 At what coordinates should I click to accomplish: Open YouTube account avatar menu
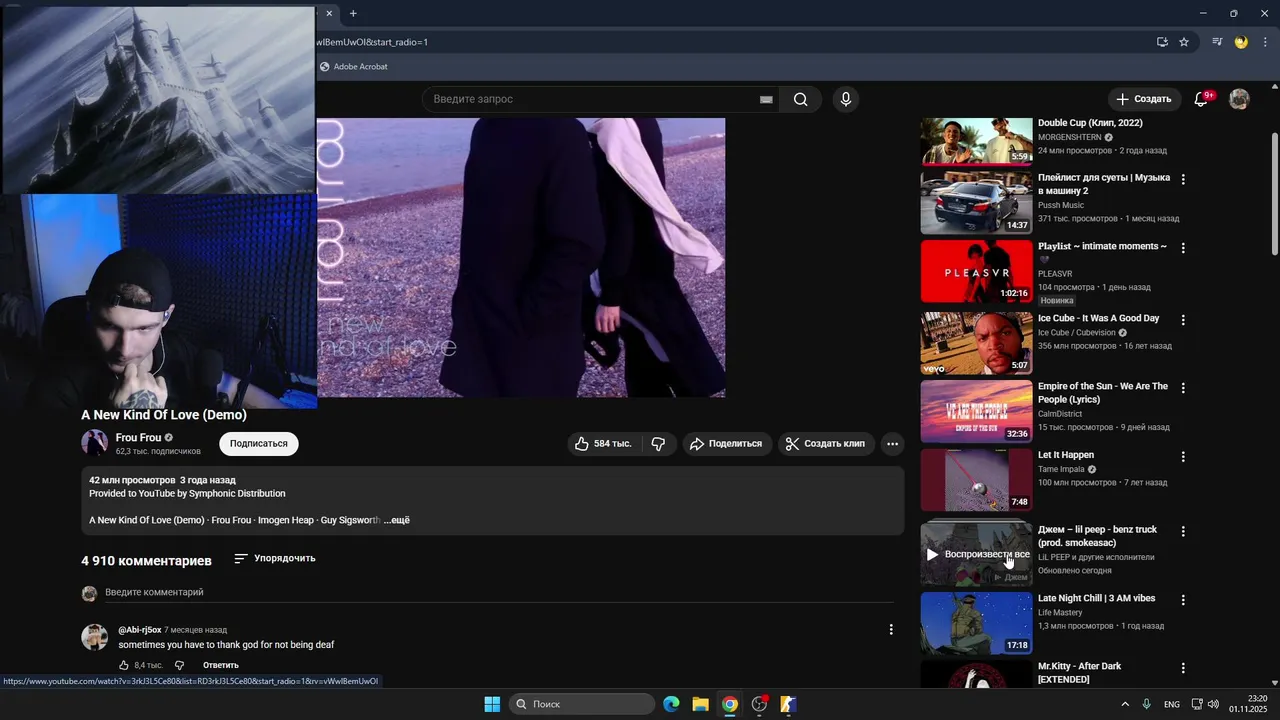[1239, 99]
